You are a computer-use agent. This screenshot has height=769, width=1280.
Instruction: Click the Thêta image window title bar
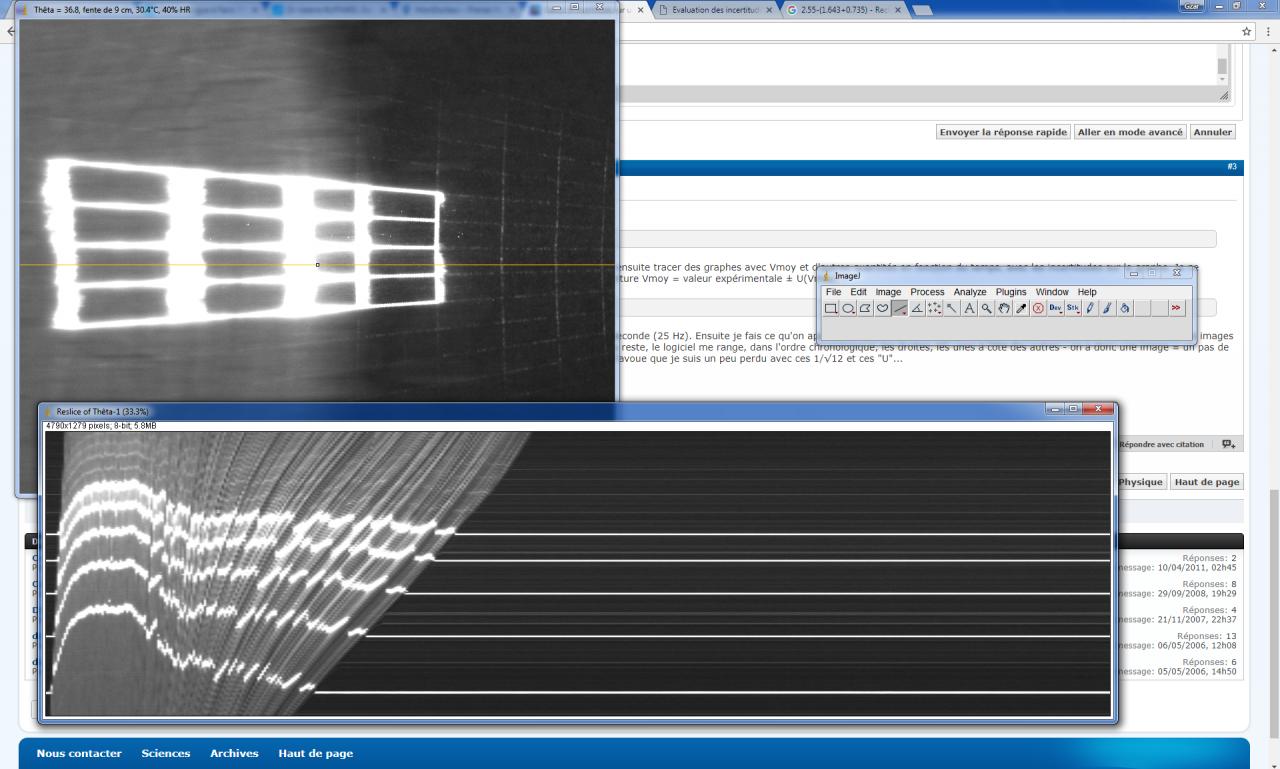(x=317, y=9)
